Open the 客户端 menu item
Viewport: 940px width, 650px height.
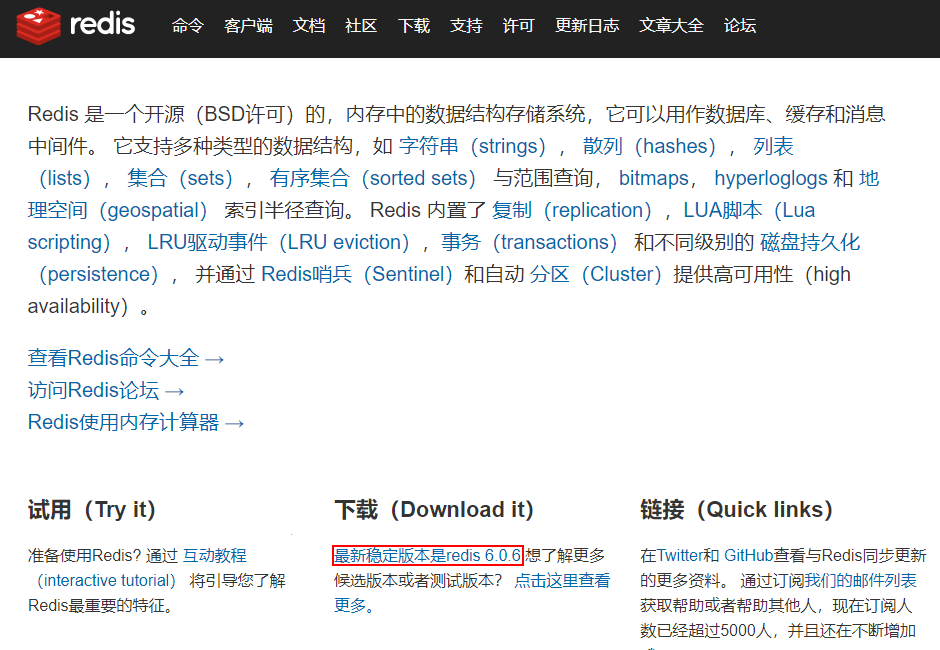click(x=248, y=26)
